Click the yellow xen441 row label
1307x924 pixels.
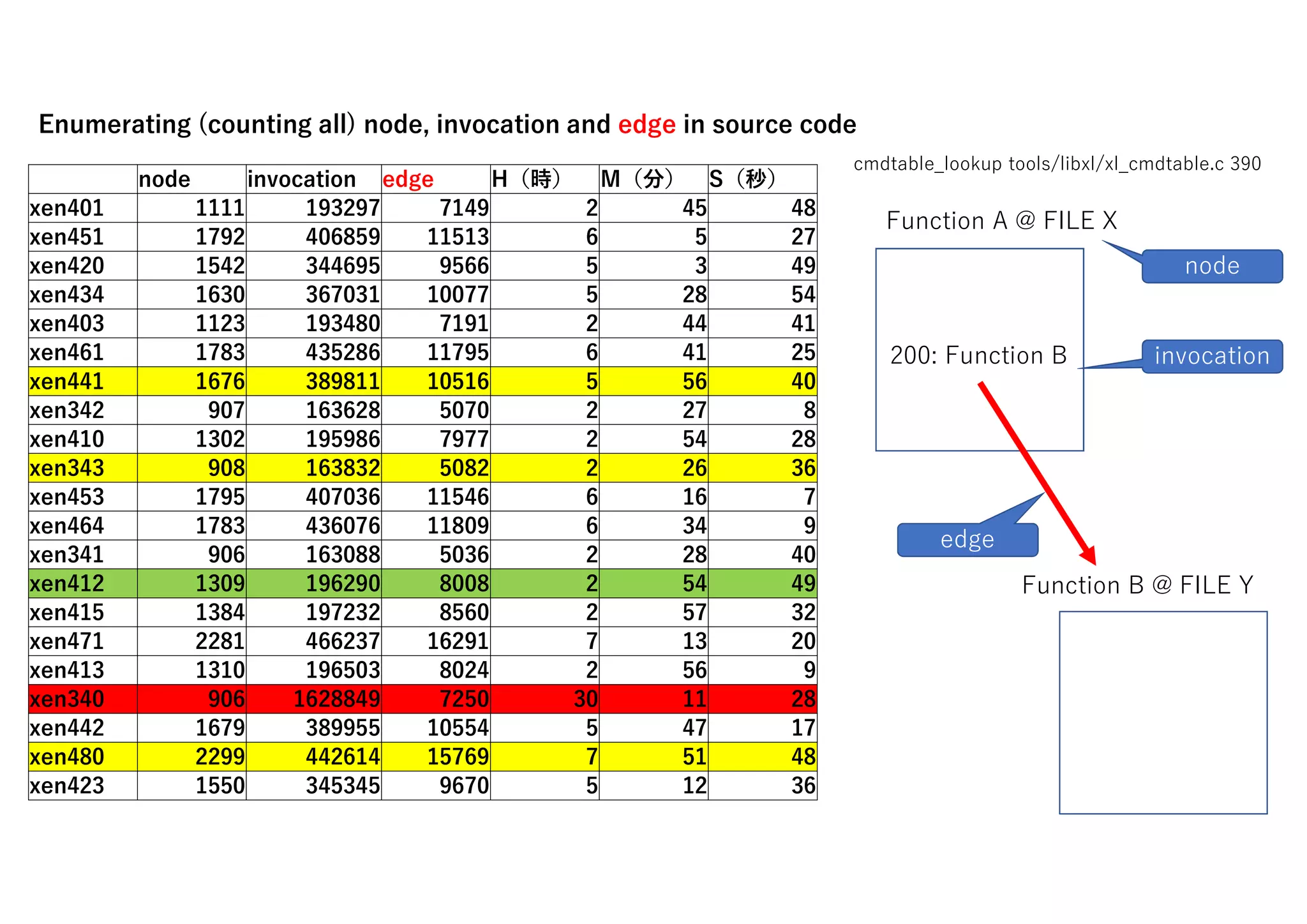[x=67, y=382]
